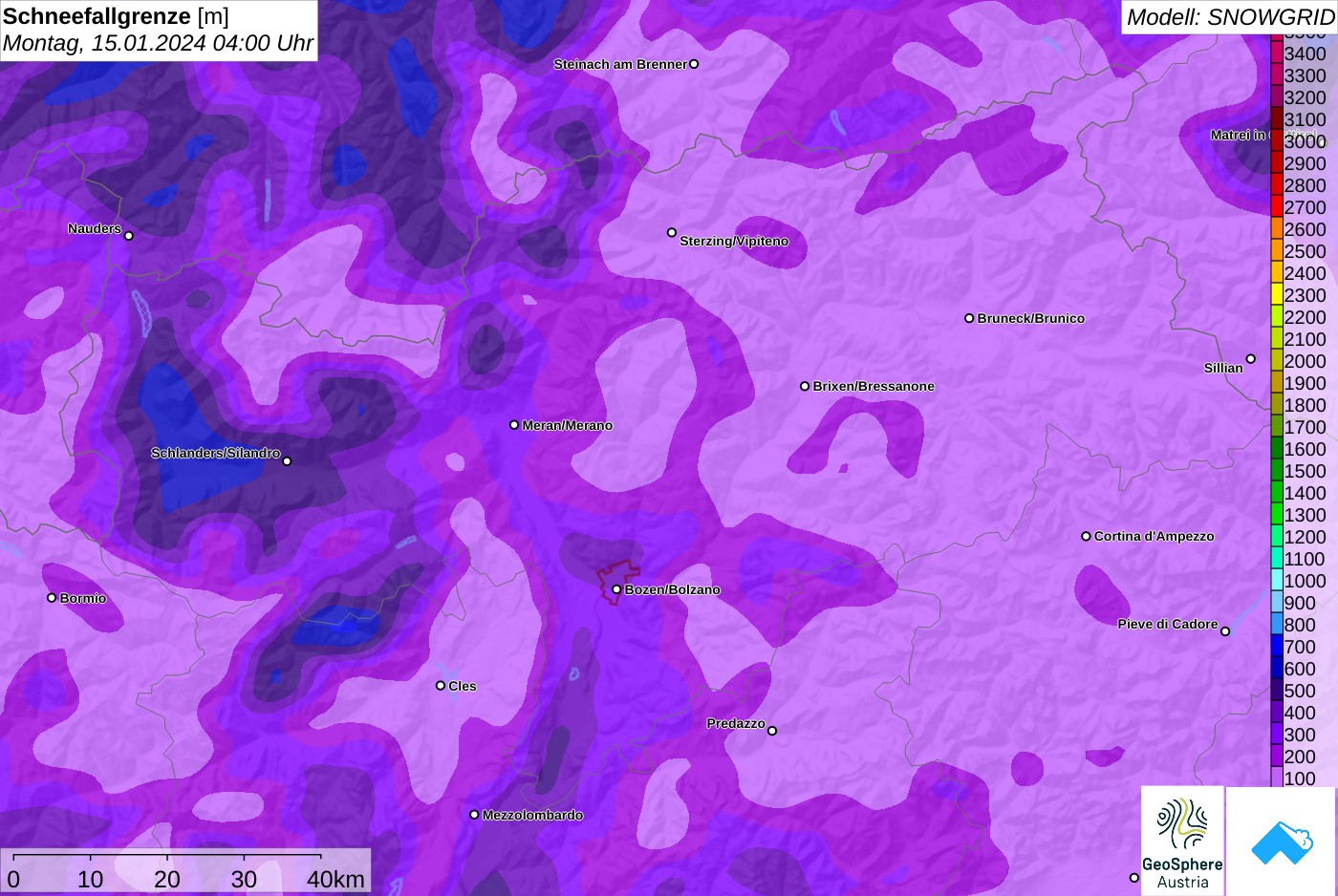Click the Bormio marker dot
1338x896 pixels.
52,597
